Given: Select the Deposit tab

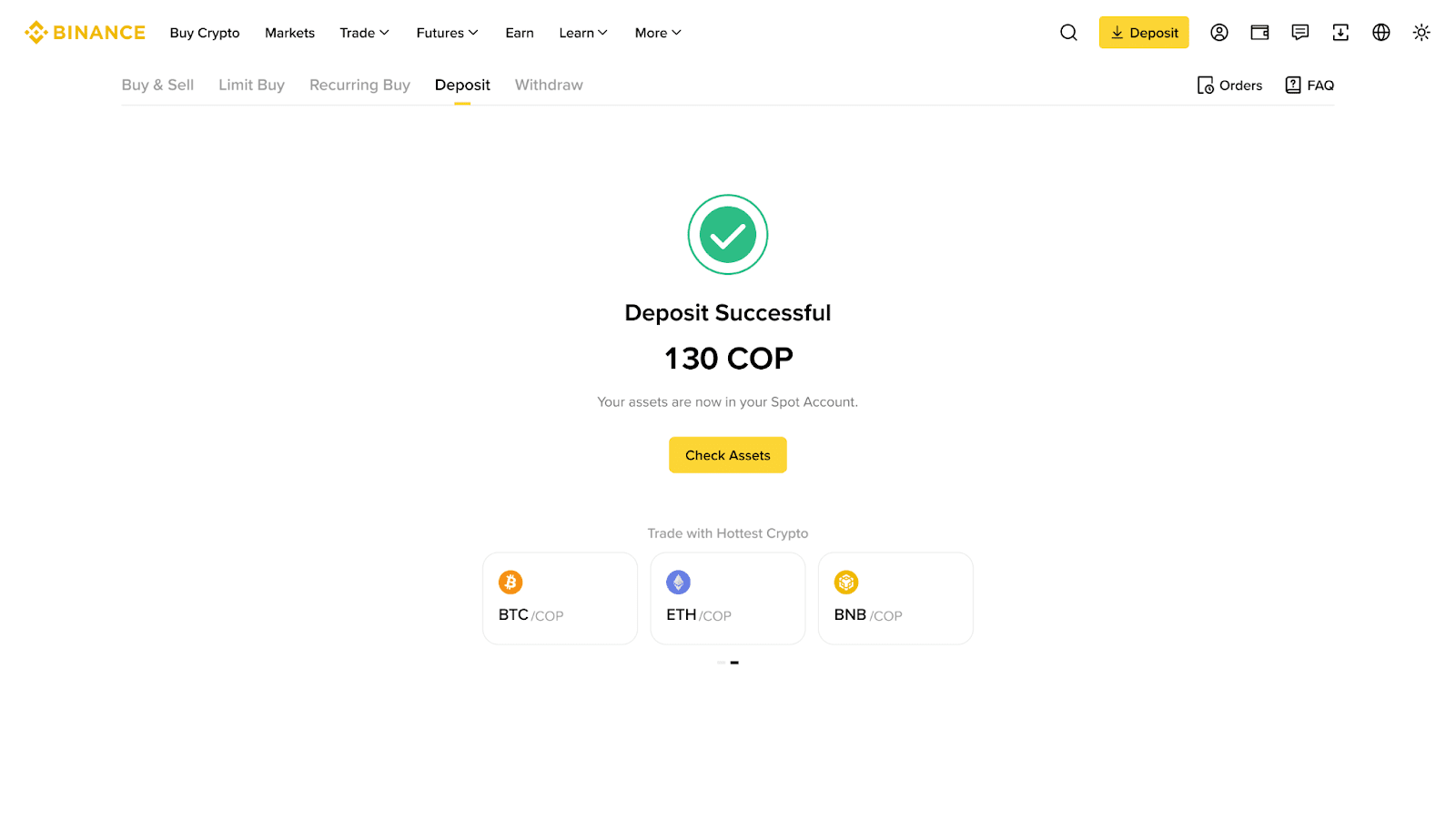Looking at the screenshot, I should (x=462, y=85).
